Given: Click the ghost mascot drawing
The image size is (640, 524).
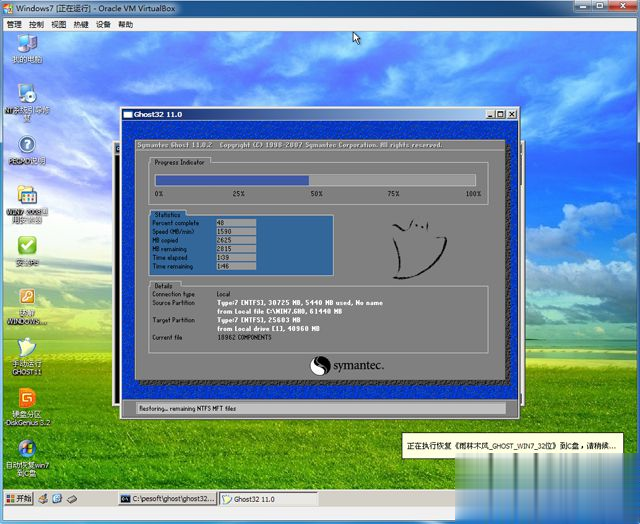Looking at the screenshot, I should [419, 249].
